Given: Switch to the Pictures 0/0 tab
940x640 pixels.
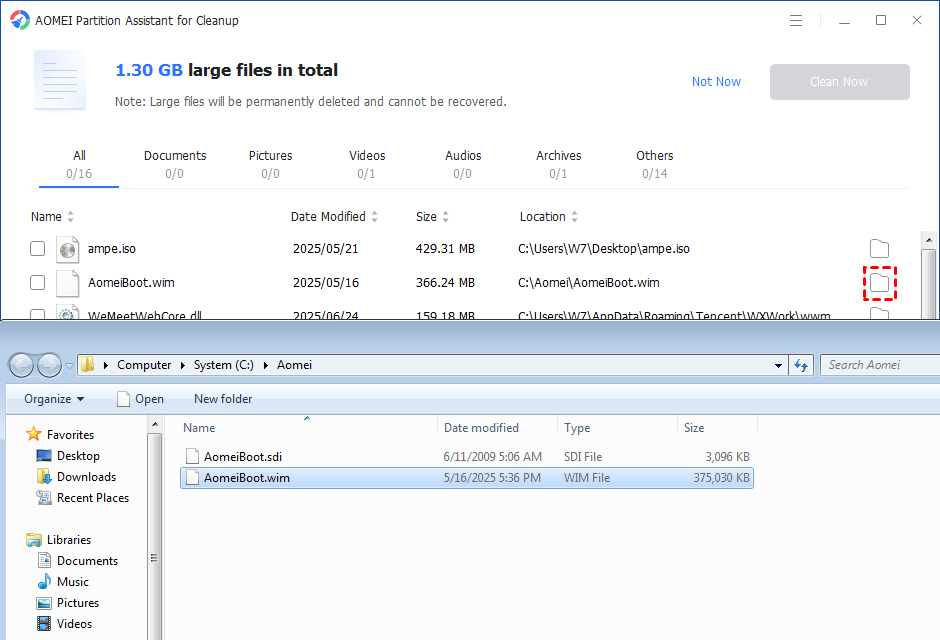Looking at the screenshot, I should coord(270,164).
